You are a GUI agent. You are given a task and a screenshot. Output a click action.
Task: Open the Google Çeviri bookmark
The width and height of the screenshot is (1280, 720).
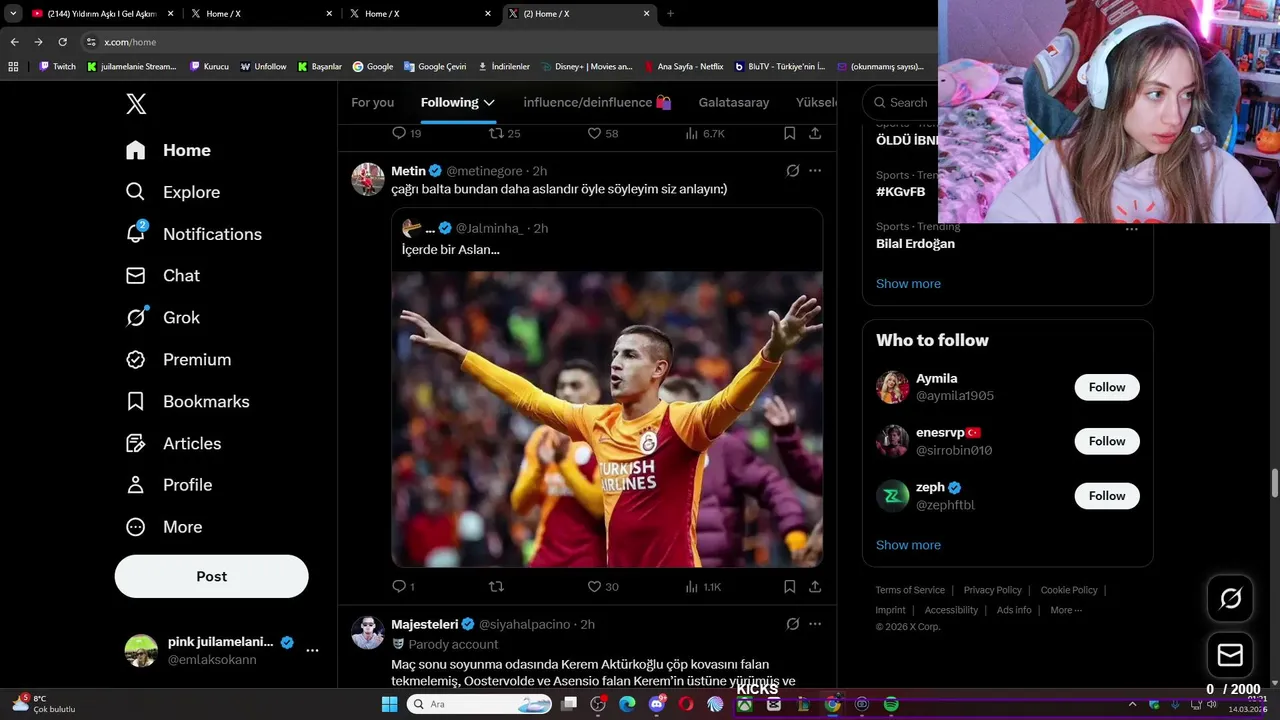(435, 67)
